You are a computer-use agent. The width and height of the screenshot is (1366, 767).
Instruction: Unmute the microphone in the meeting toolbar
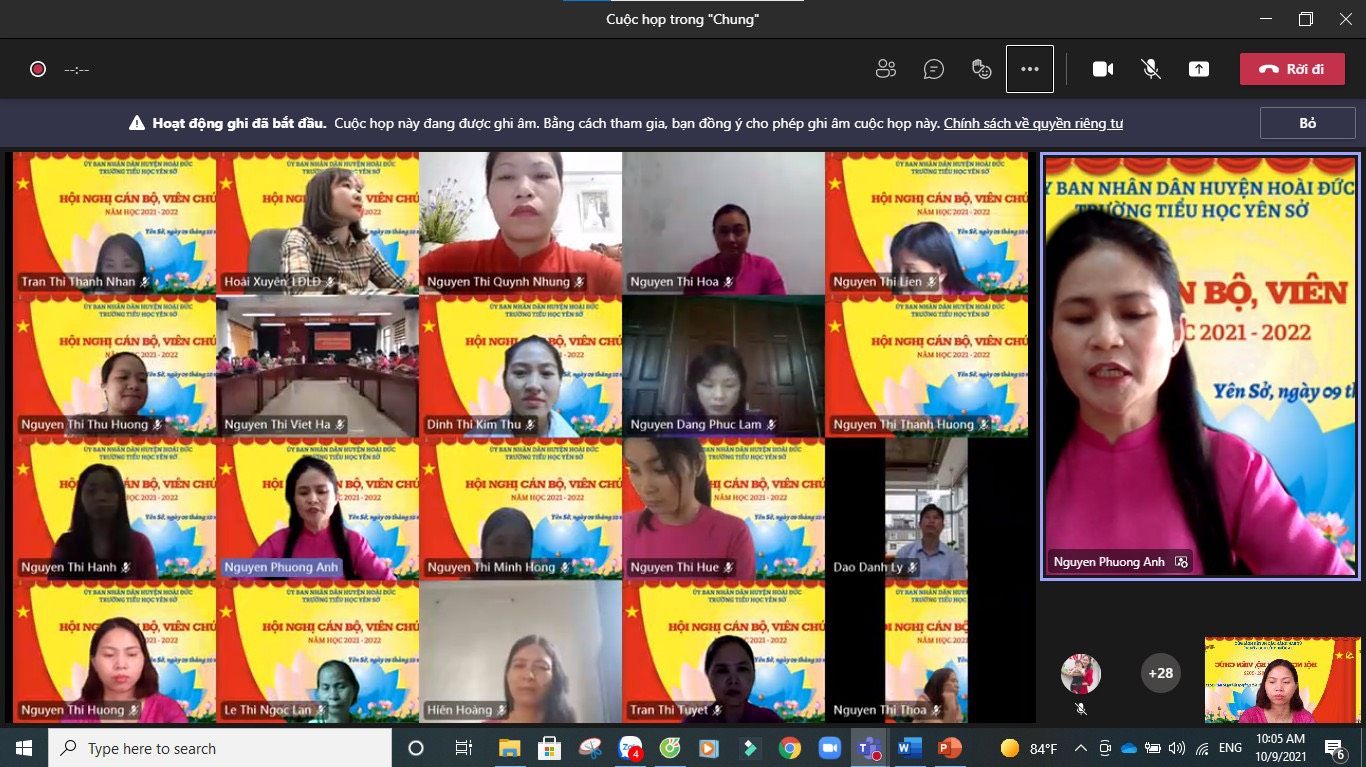click(1151, 69)
